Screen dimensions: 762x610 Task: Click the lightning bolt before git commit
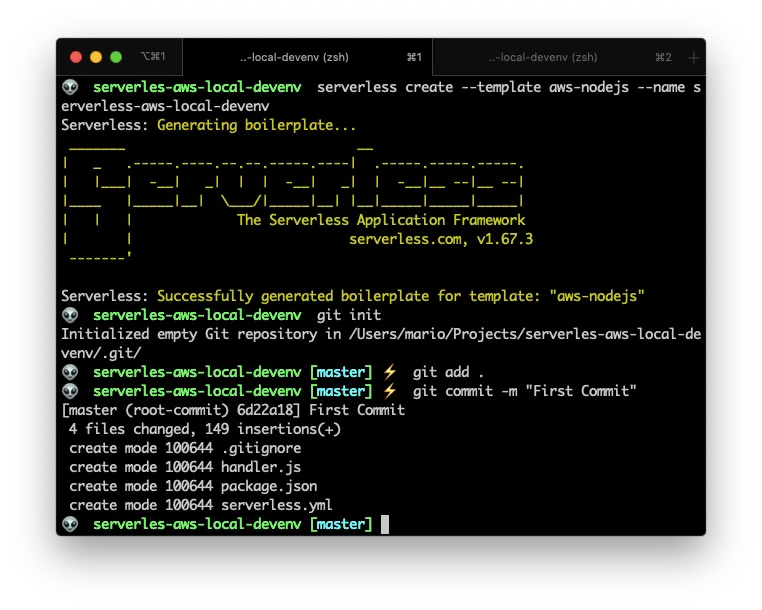(390, 391)
